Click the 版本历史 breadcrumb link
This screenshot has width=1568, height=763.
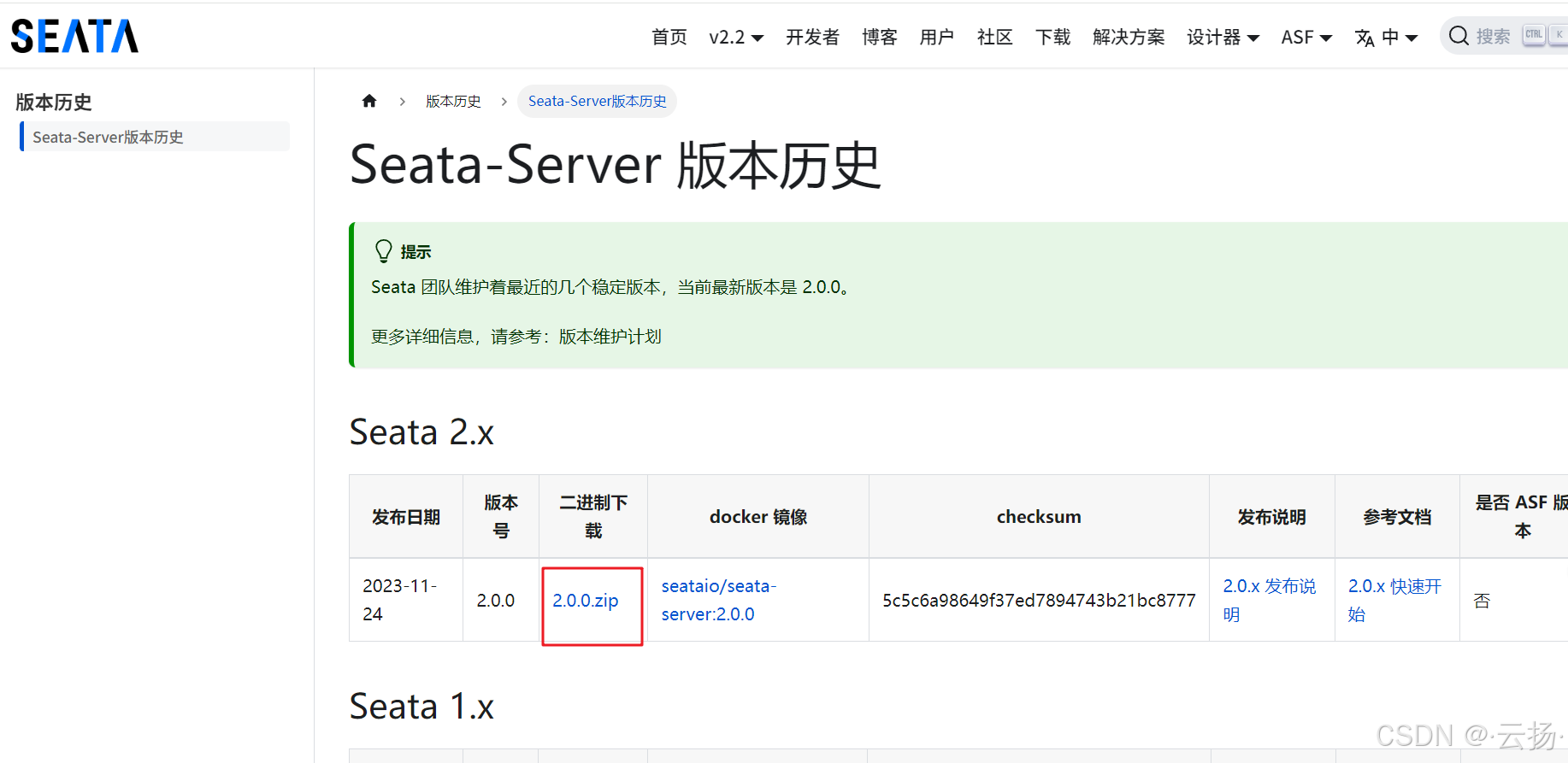click(453, 101)
